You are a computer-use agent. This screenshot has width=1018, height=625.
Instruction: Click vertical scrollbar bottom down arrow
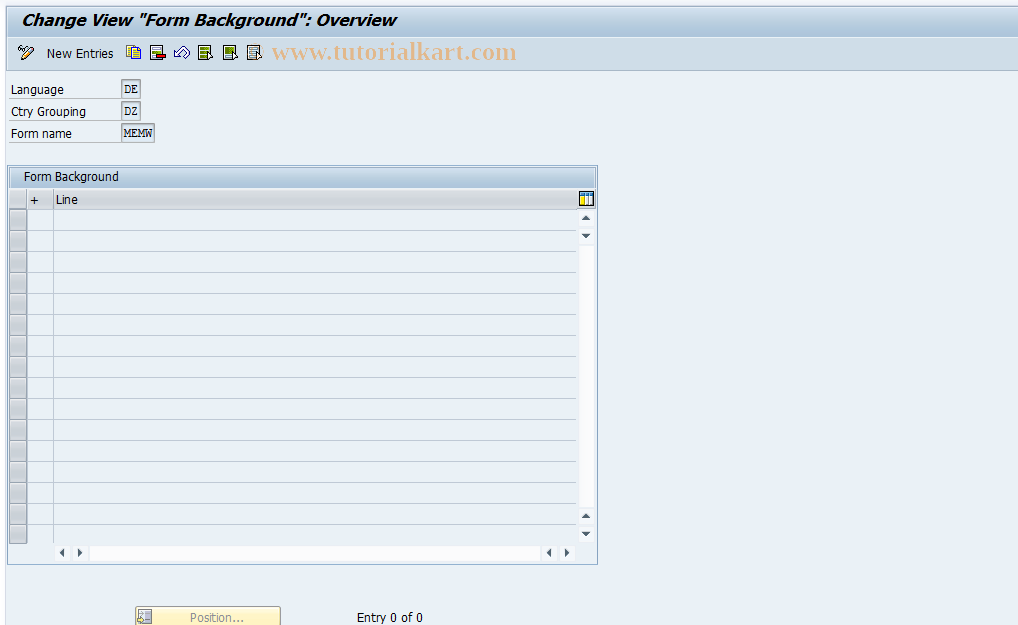tap(586, 533)
